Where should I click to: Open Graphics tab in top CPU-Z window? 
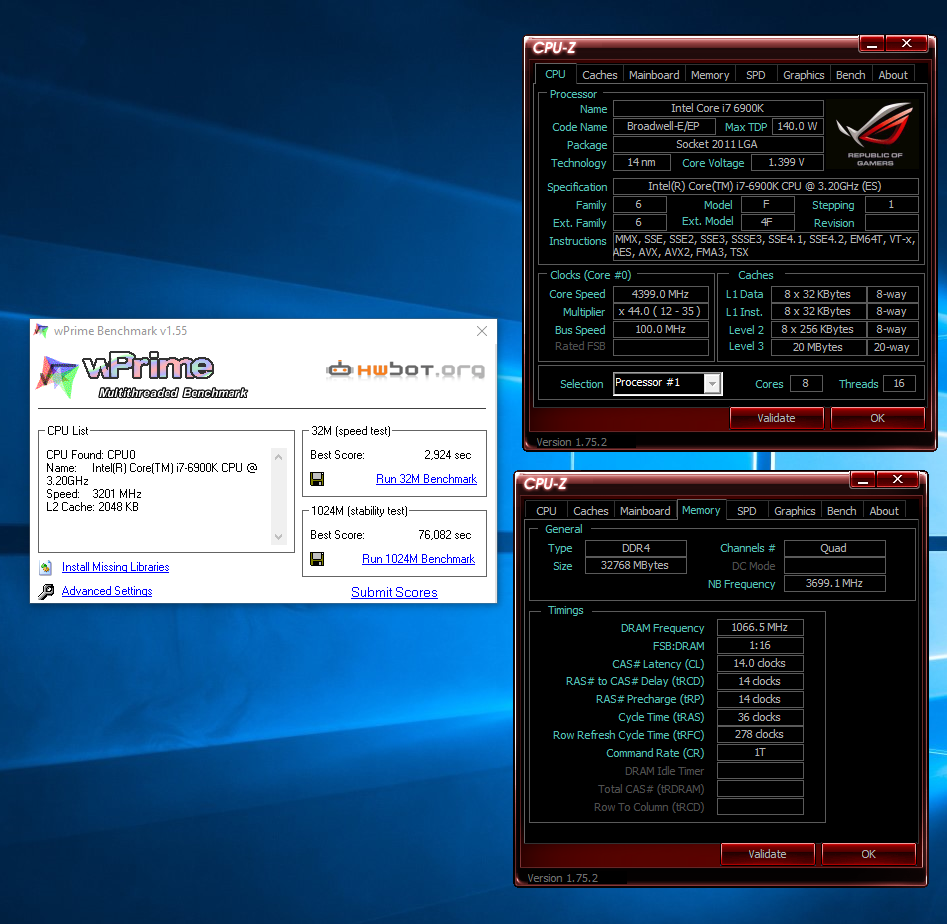[803, 75]
